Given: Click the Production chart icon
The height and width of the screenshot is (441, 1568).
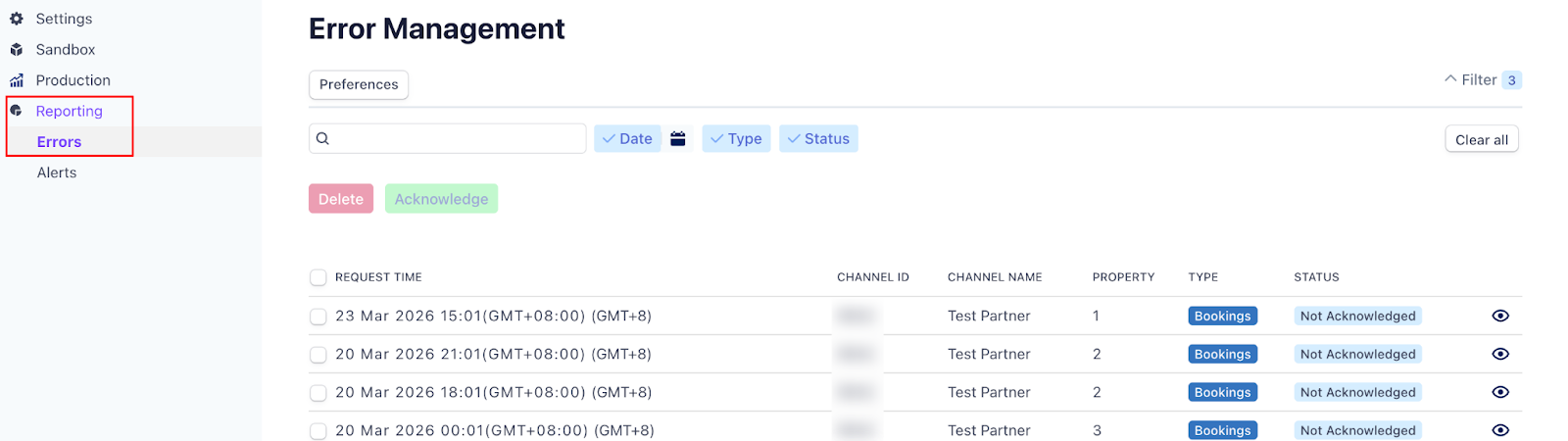Looking at the screenshot, I should point(17,80).
